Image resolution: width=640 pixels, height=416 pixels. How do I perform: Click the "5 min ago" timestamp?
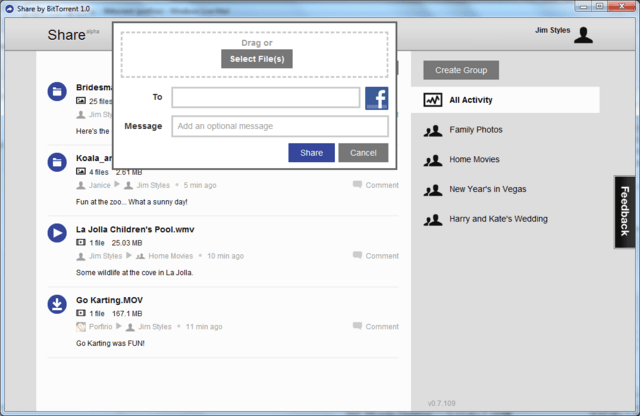(200, 185)
